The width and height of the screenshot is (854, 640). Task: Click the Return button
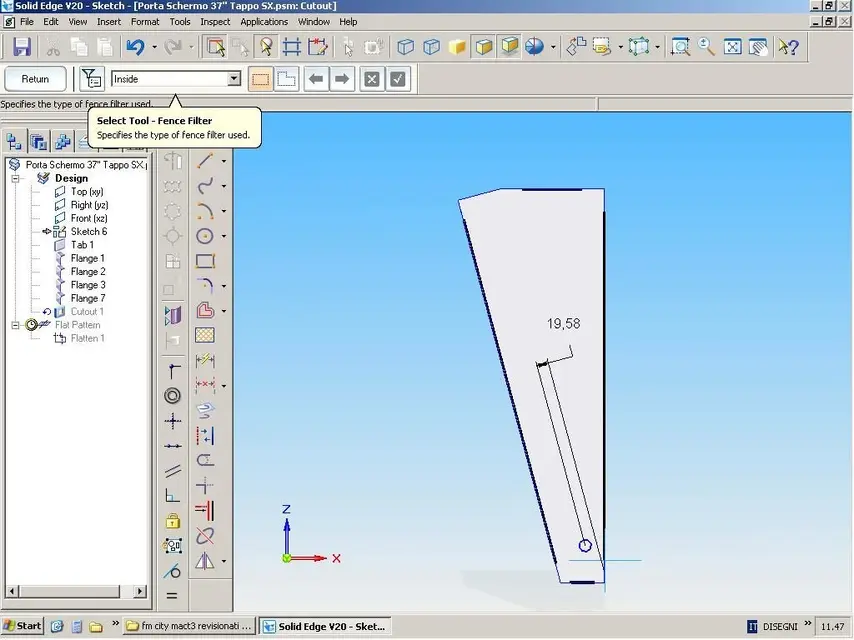pyautogui.click(x=35, y=79)
